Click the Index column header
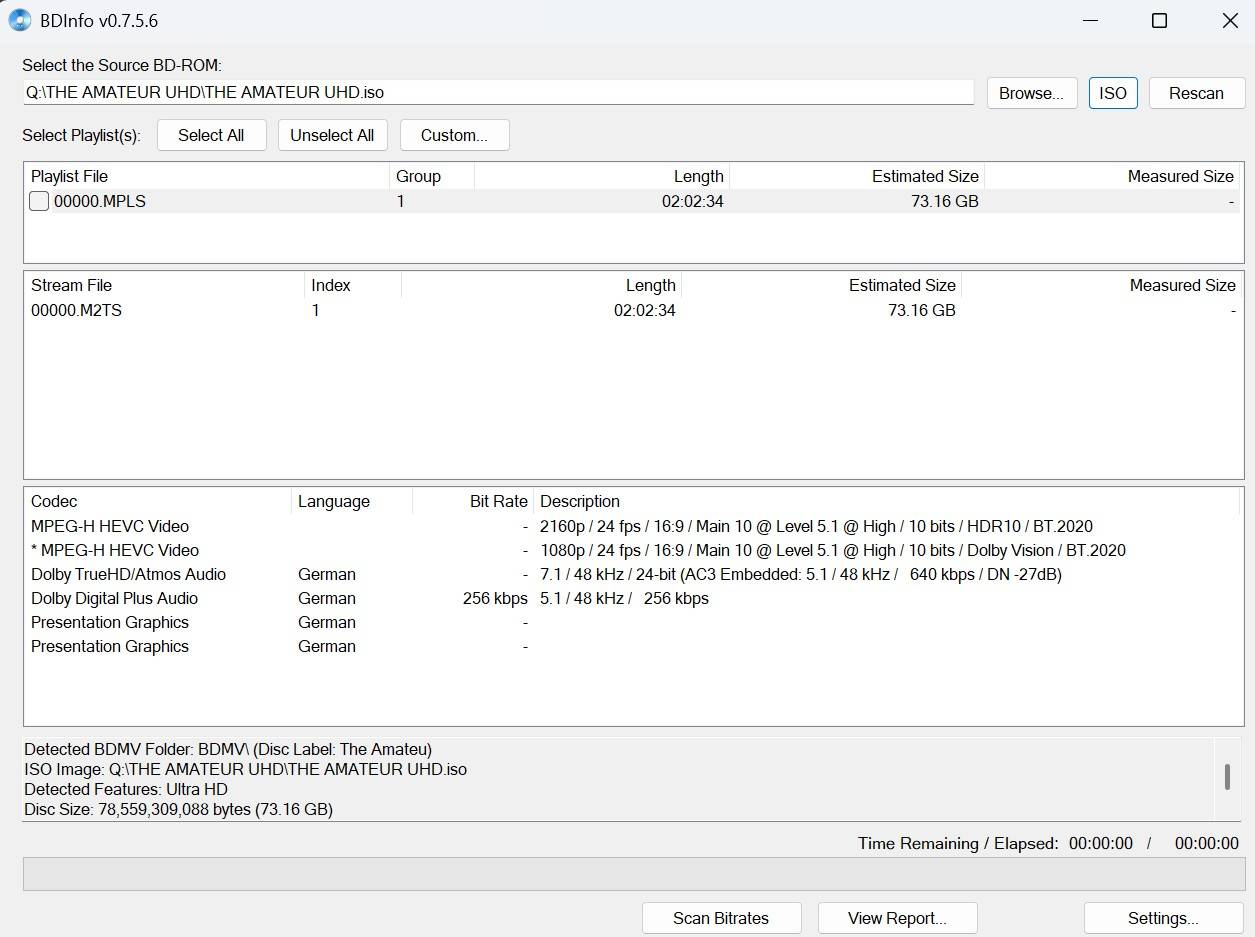This screenshot has height=937, width=1255. point(353,285)
